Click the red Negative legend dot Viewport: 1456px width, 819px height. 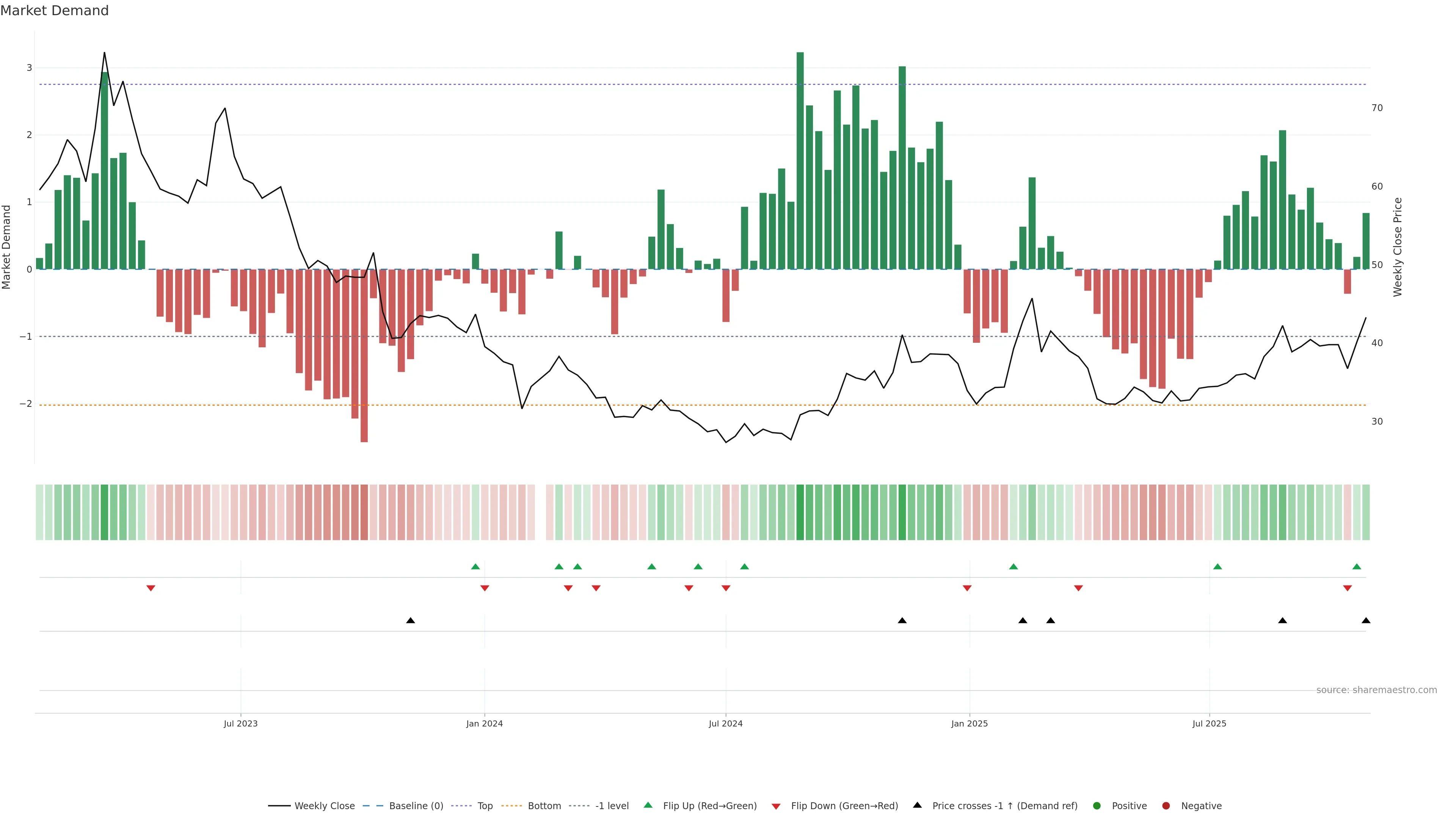[1166, 806]
